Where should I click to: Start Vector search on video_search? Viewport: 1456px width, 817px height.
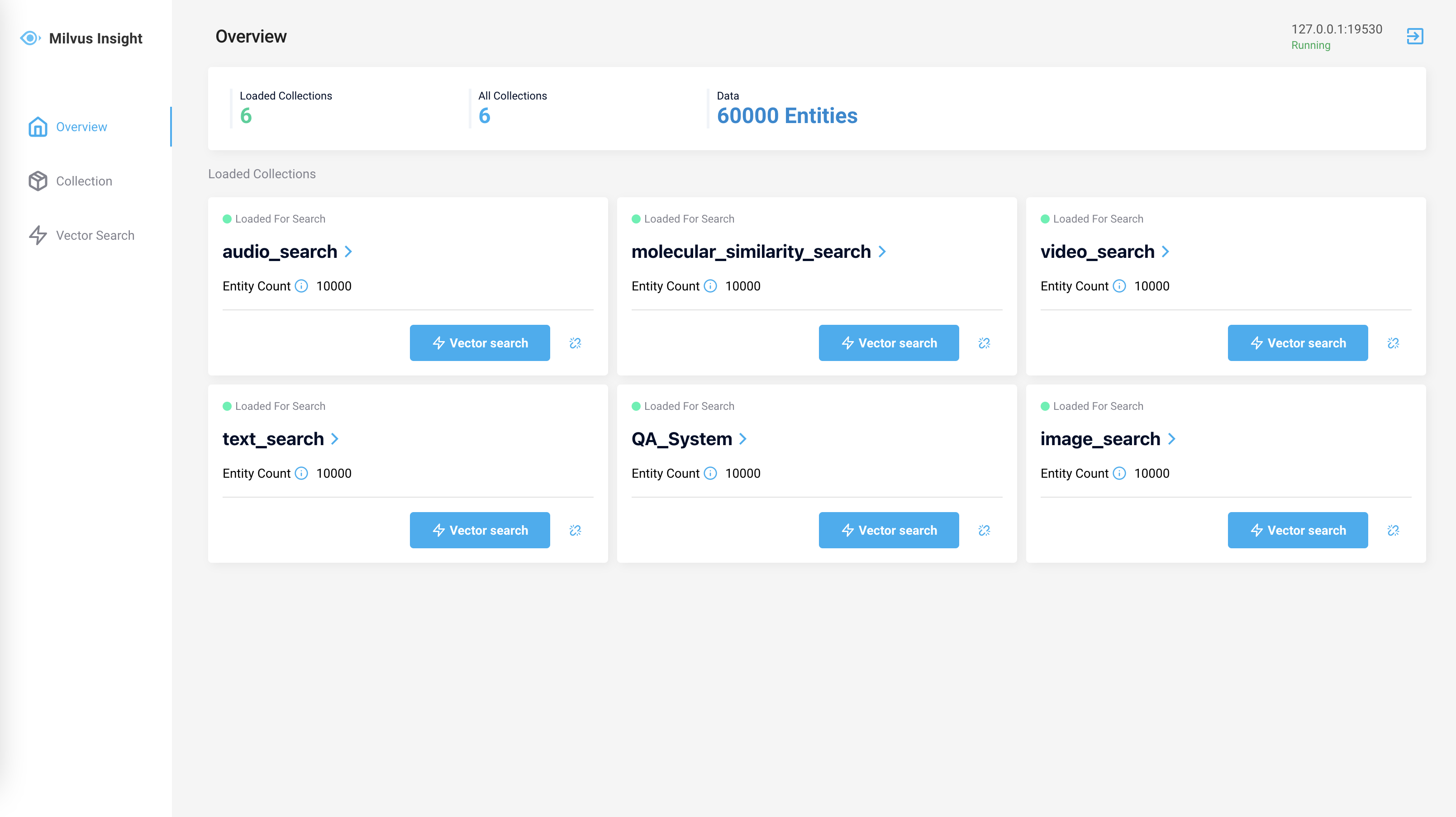(x=1298, y=343)
